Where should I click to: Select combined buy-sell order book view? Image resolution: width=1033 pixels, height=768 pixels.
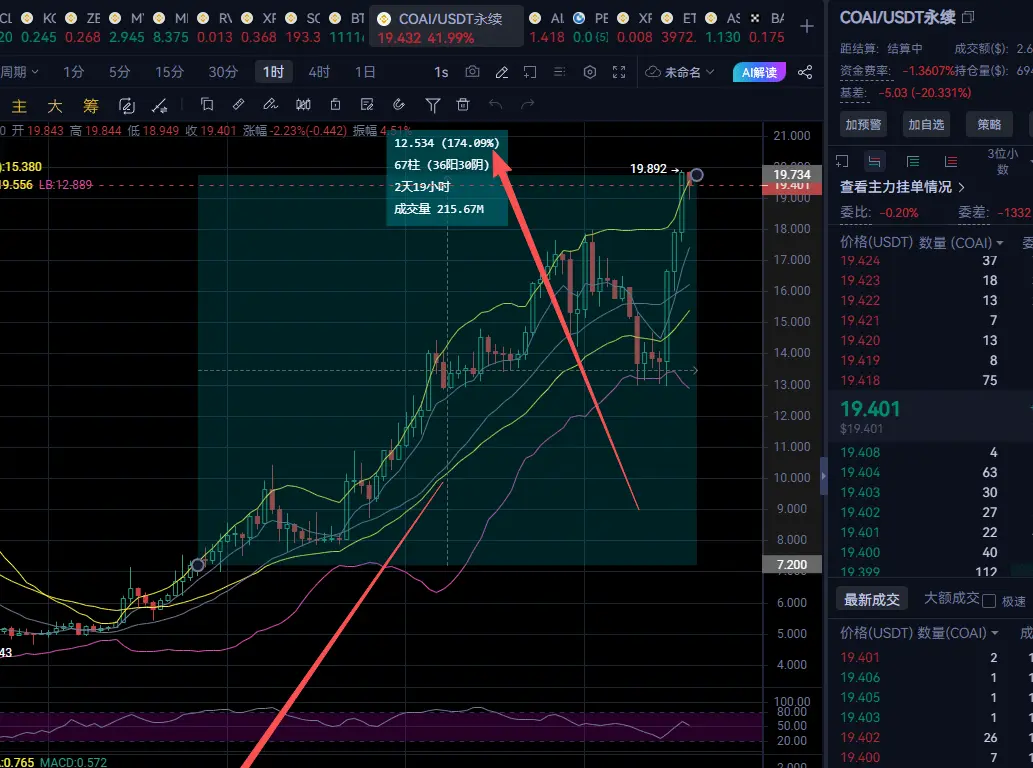pyautogui.click(x=875, y=161)
